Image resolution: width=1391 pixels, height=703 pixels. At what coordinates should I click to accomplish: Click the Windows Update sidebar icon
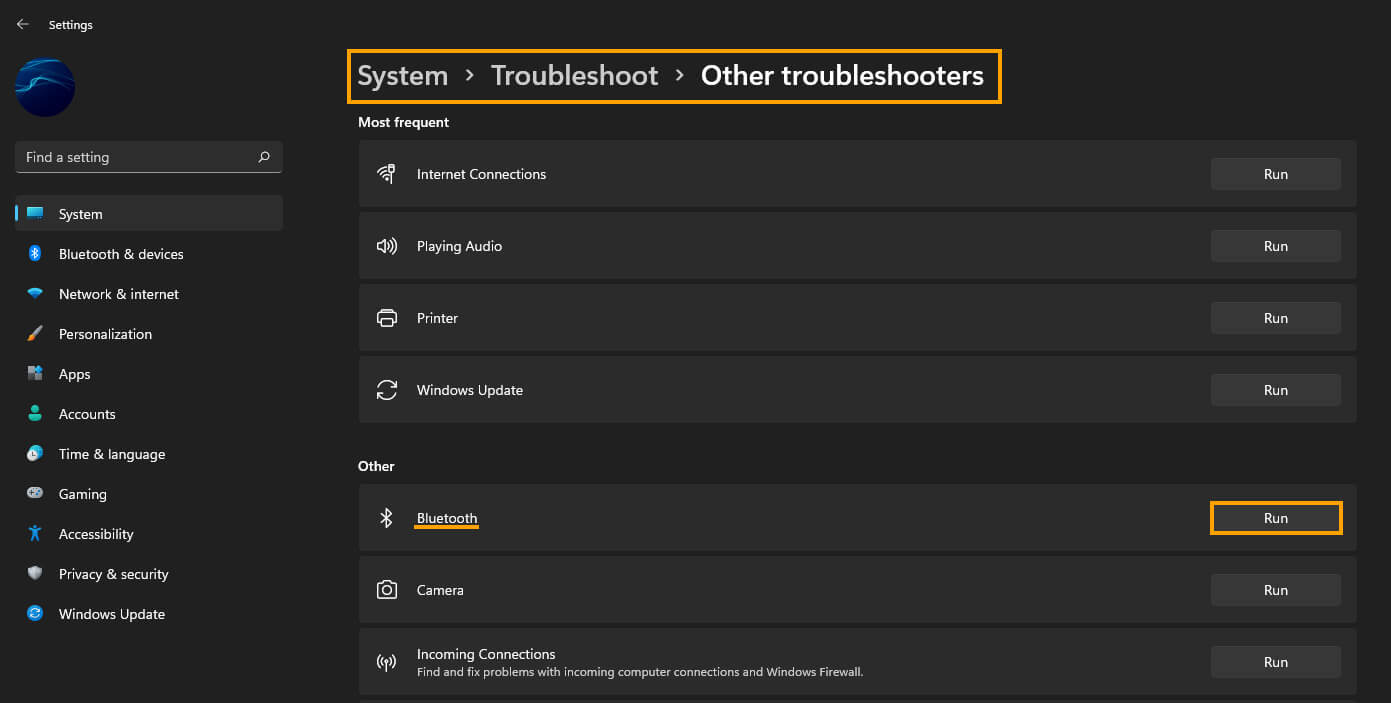(x=35, y=614)
